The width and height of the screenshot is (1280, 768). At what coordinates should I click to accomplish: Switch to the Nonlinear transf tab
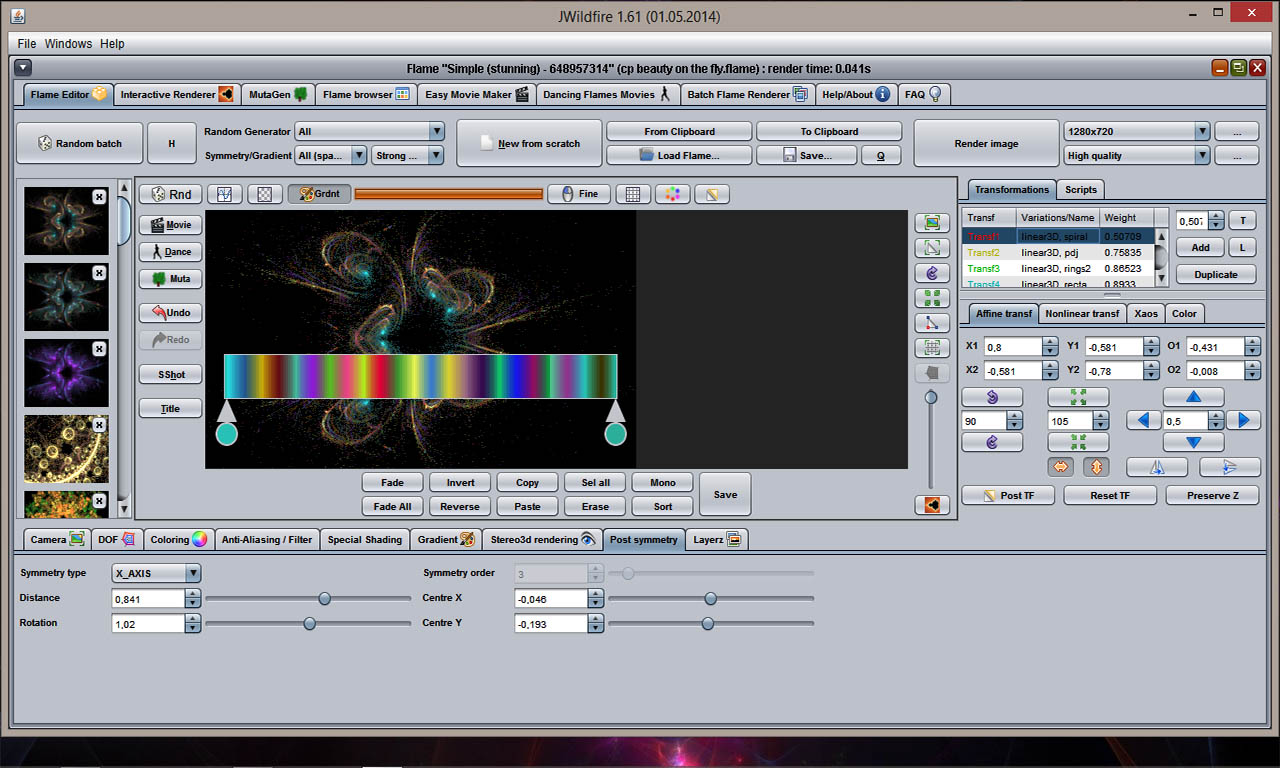[1082, 313]
